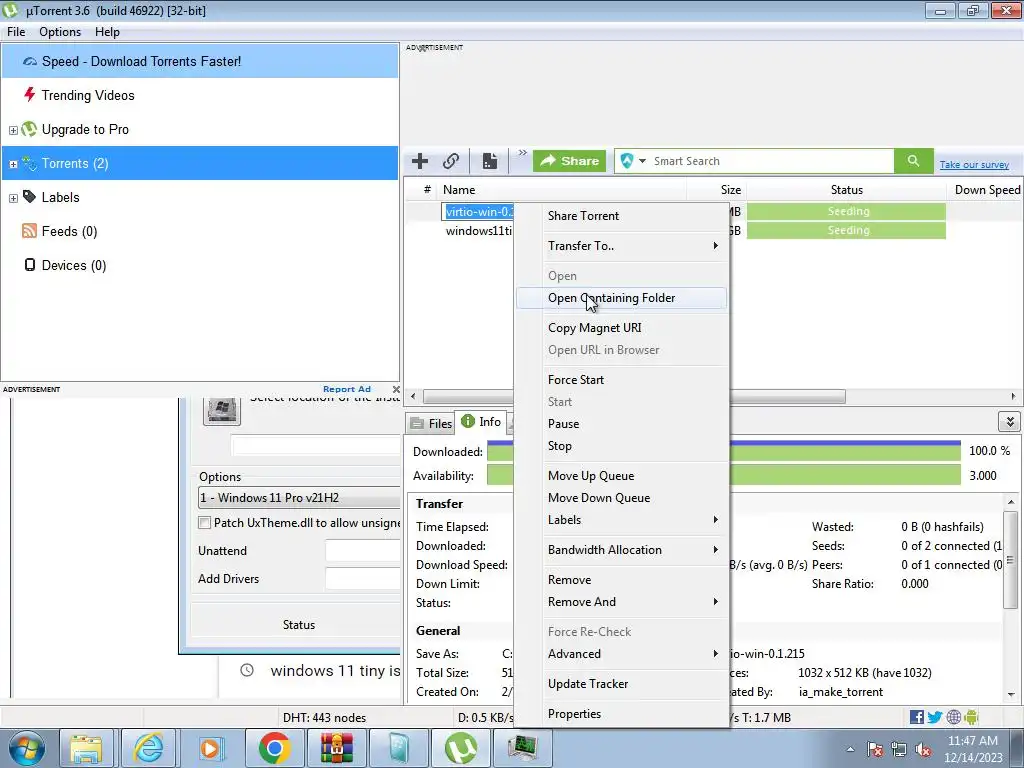Click the Unattend input field
The height and width of the screenshot is (768, 1024).
pos(362,551)
